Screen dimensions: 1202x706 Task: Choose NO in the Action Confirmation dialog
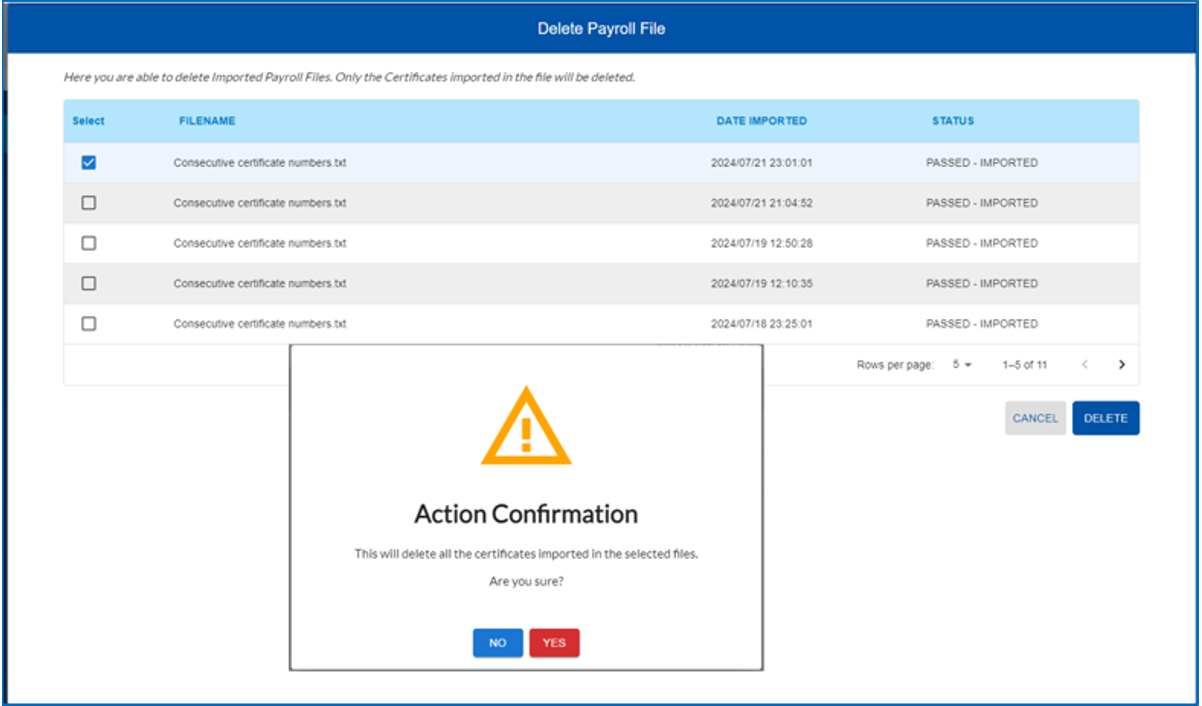(x=497, y=643)
